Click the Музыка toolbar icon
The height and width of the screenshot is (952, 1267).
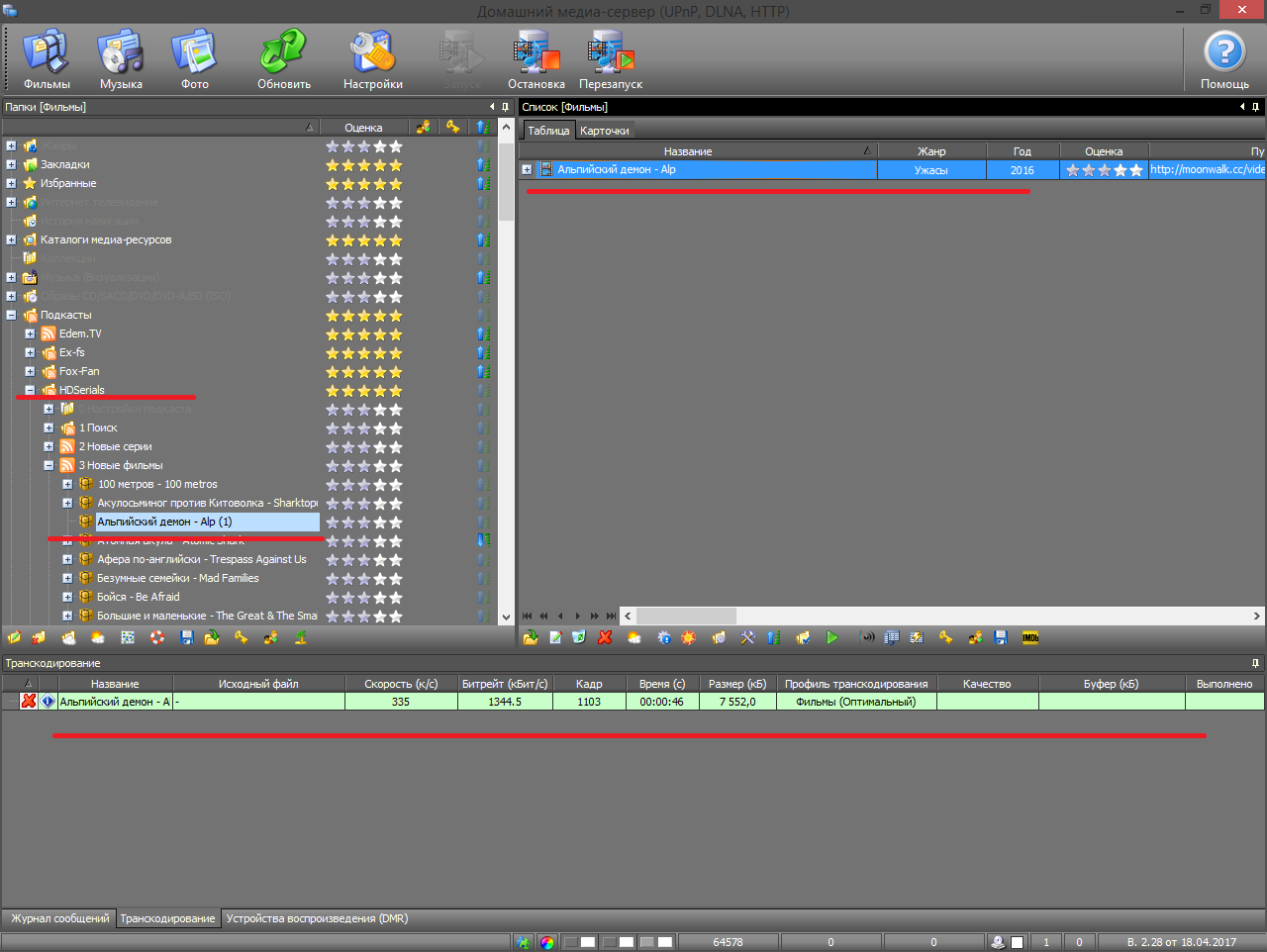pos(121,59)
